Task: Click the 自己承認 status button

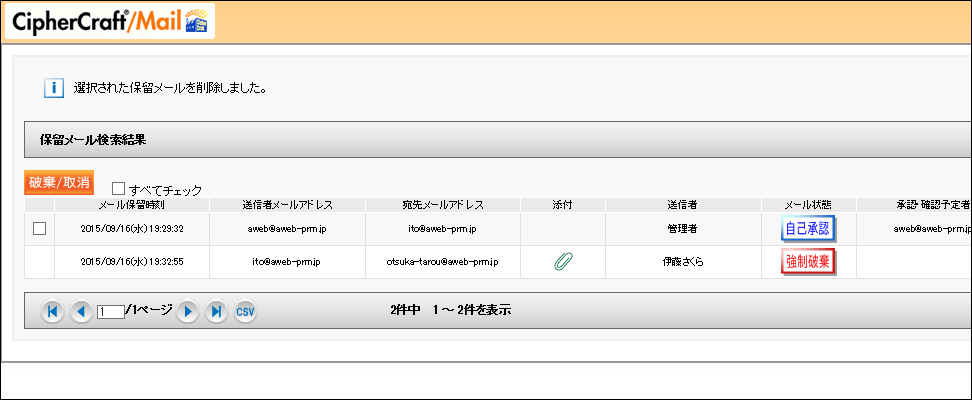Action: click(x=808, y=229)
